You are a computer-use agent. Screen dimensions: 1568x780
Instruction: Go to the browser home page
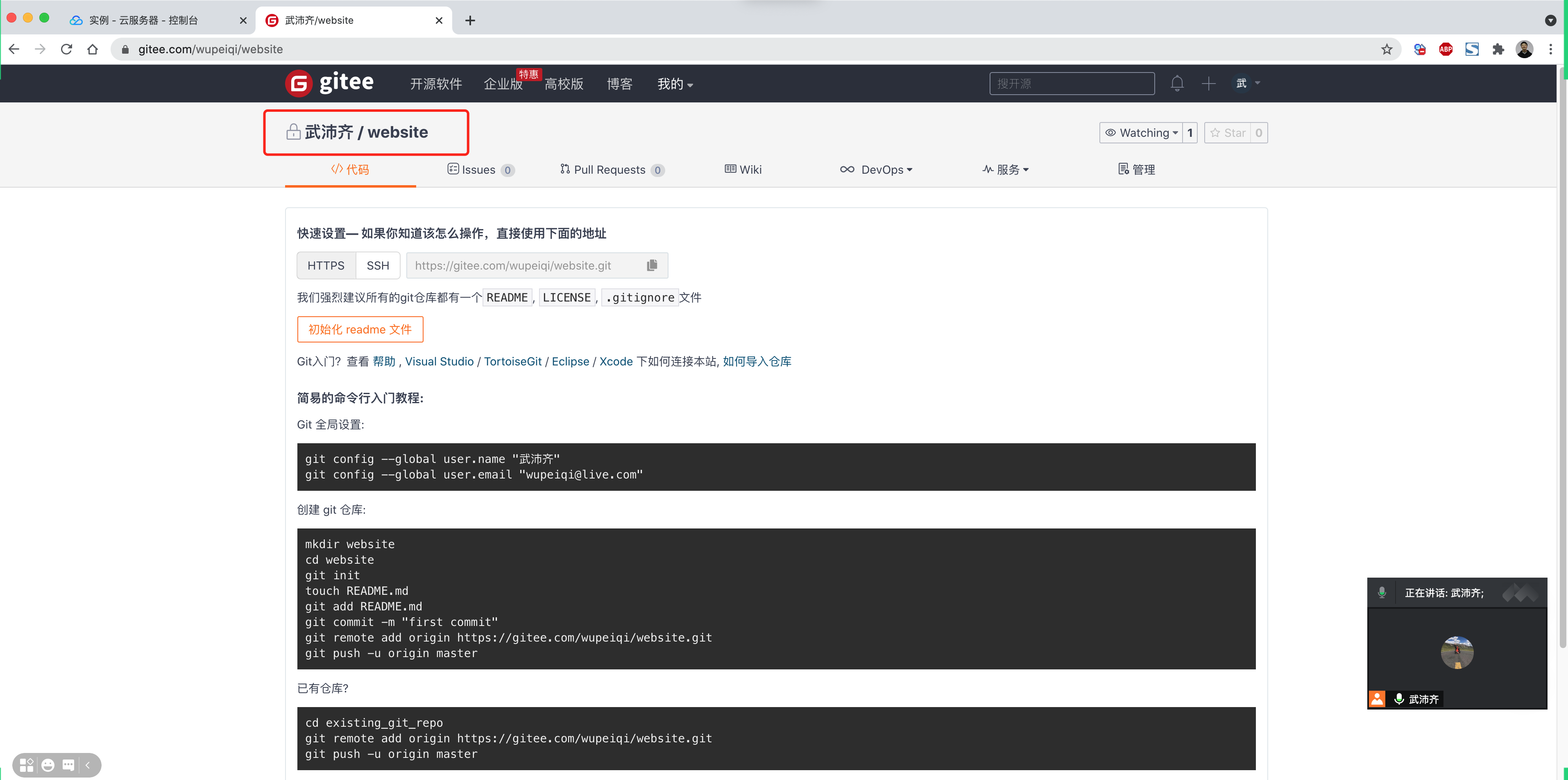tap(93, 49)
